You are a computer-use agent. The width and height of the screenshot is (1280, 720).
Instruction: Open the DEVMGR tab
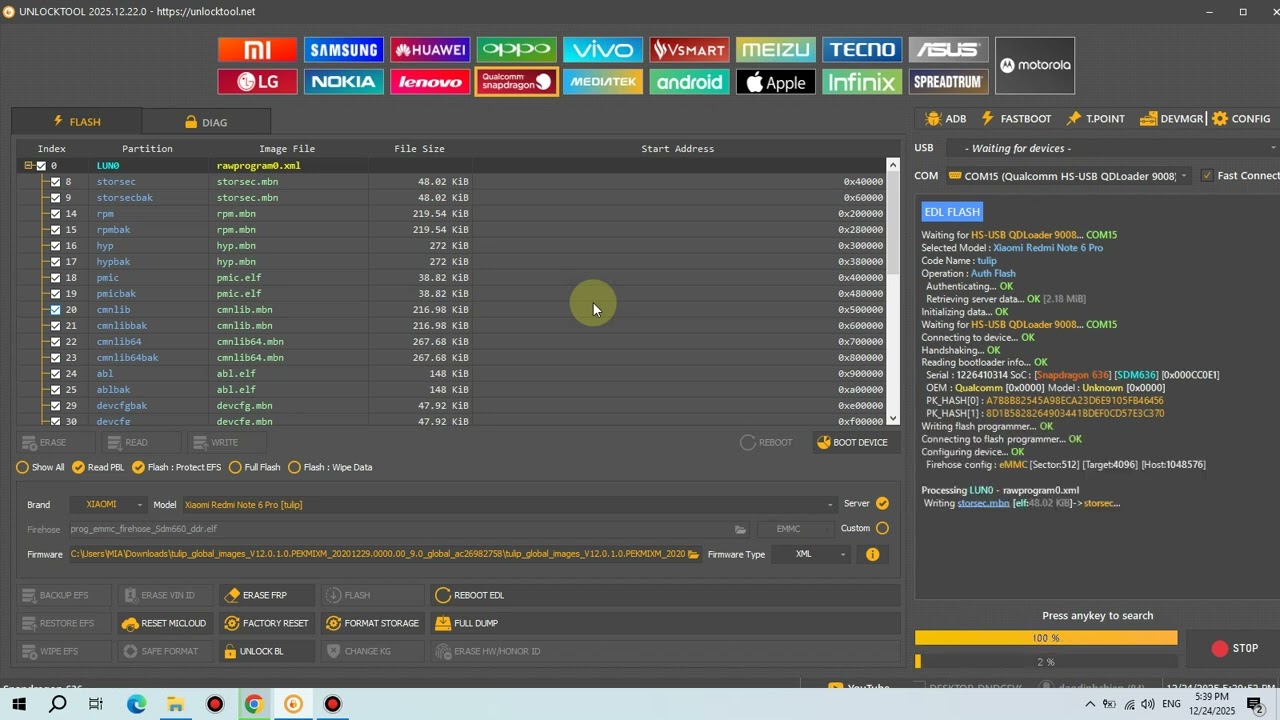point(1171,119)
